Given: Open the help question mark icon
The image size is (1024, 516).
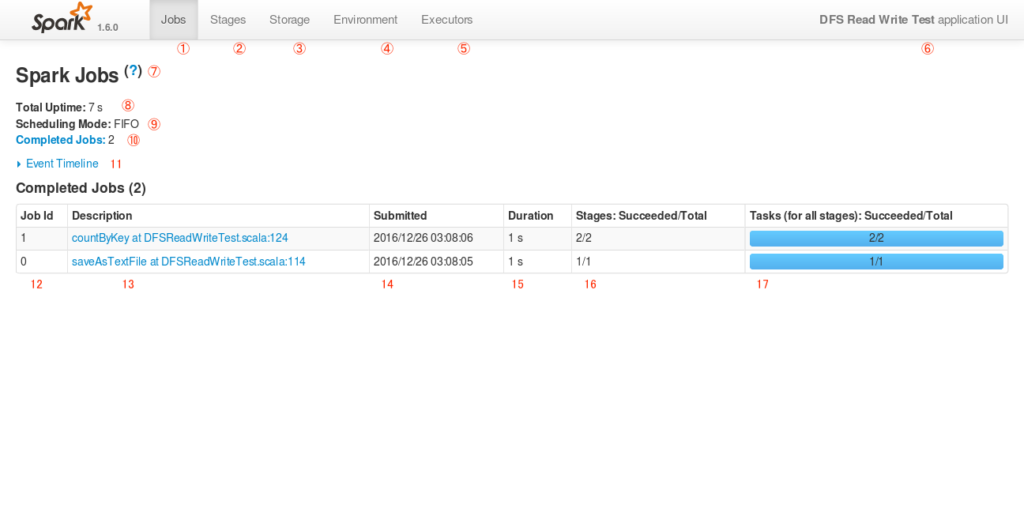Looking at the screenshot, I should (x=133, y=71).
